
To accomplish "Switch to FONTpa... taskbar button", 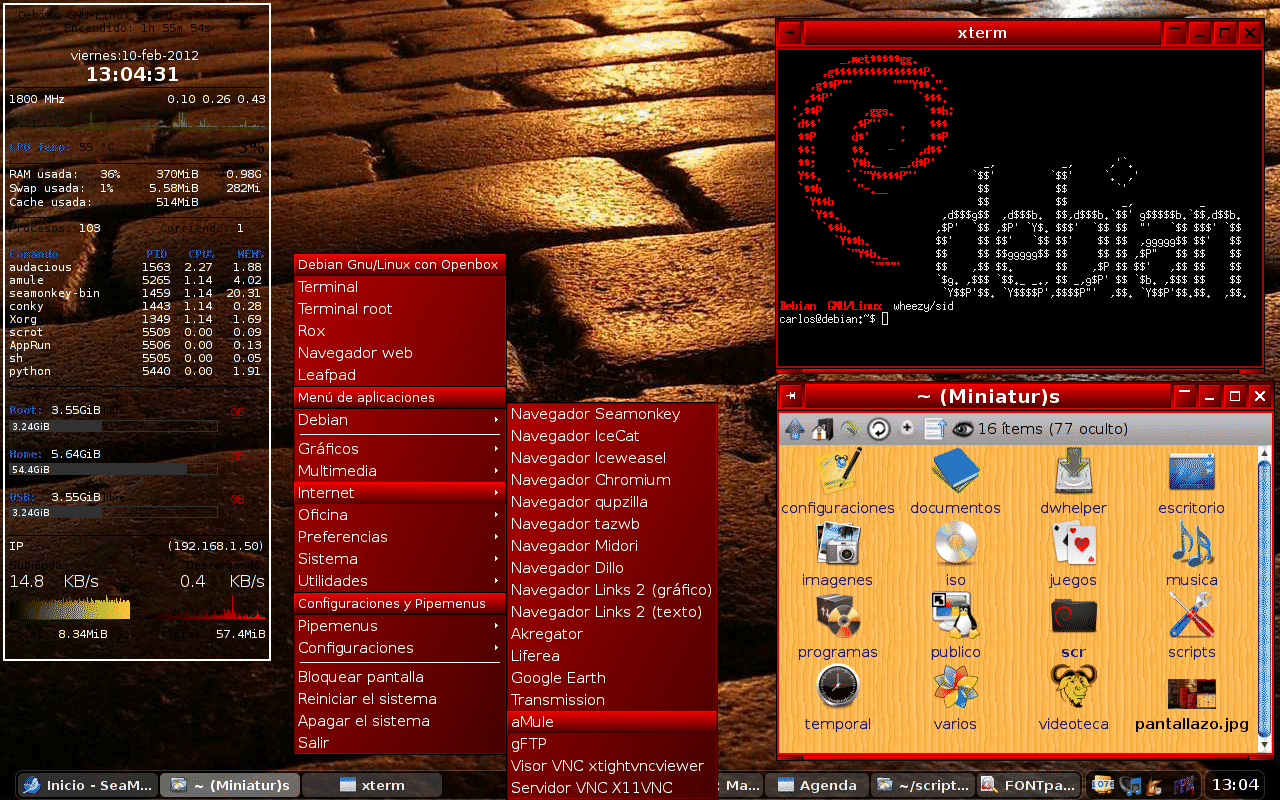I will (x=1027, y=785).
